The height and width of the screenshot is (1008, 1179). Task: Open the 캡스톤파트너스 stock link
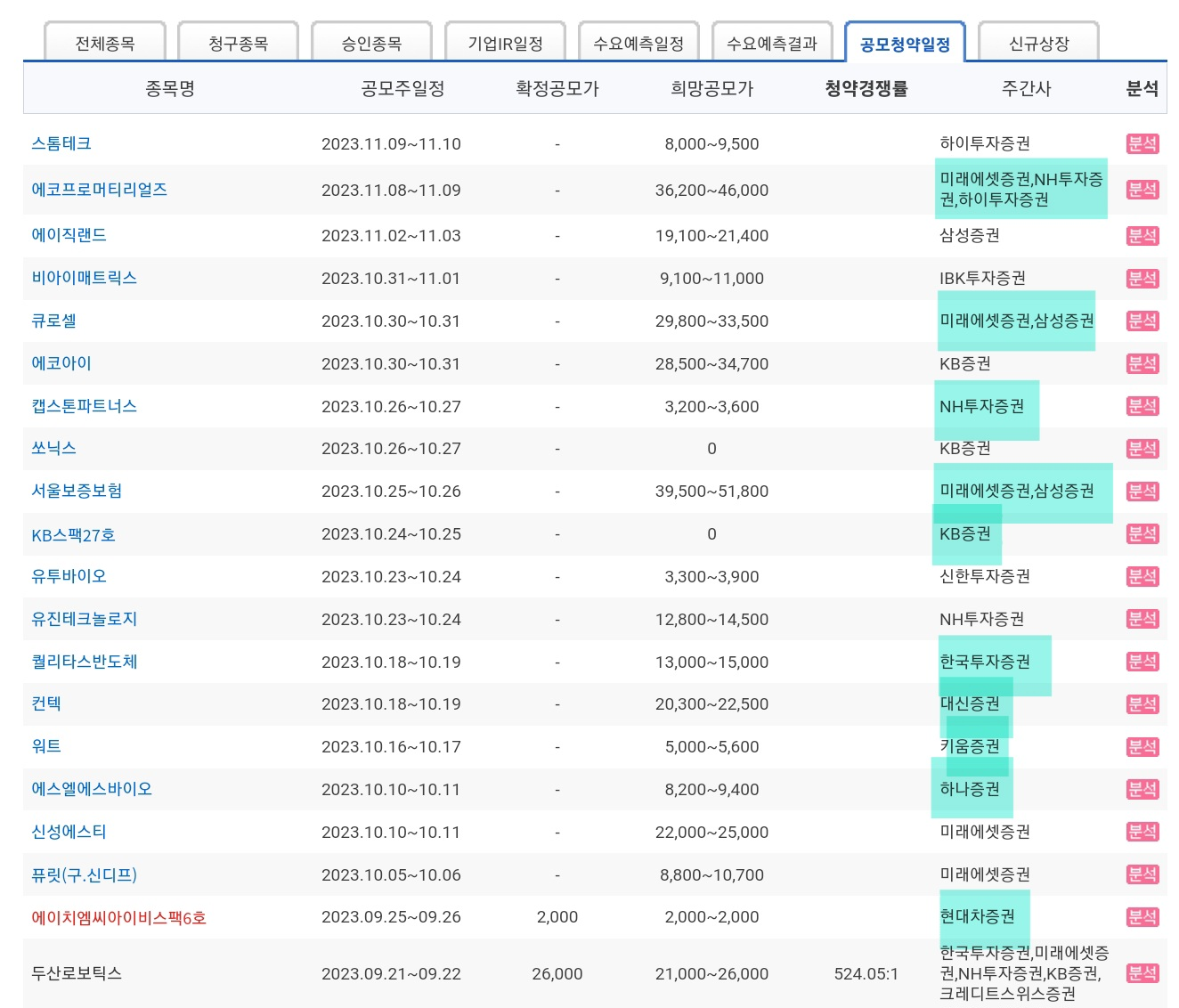85,406
